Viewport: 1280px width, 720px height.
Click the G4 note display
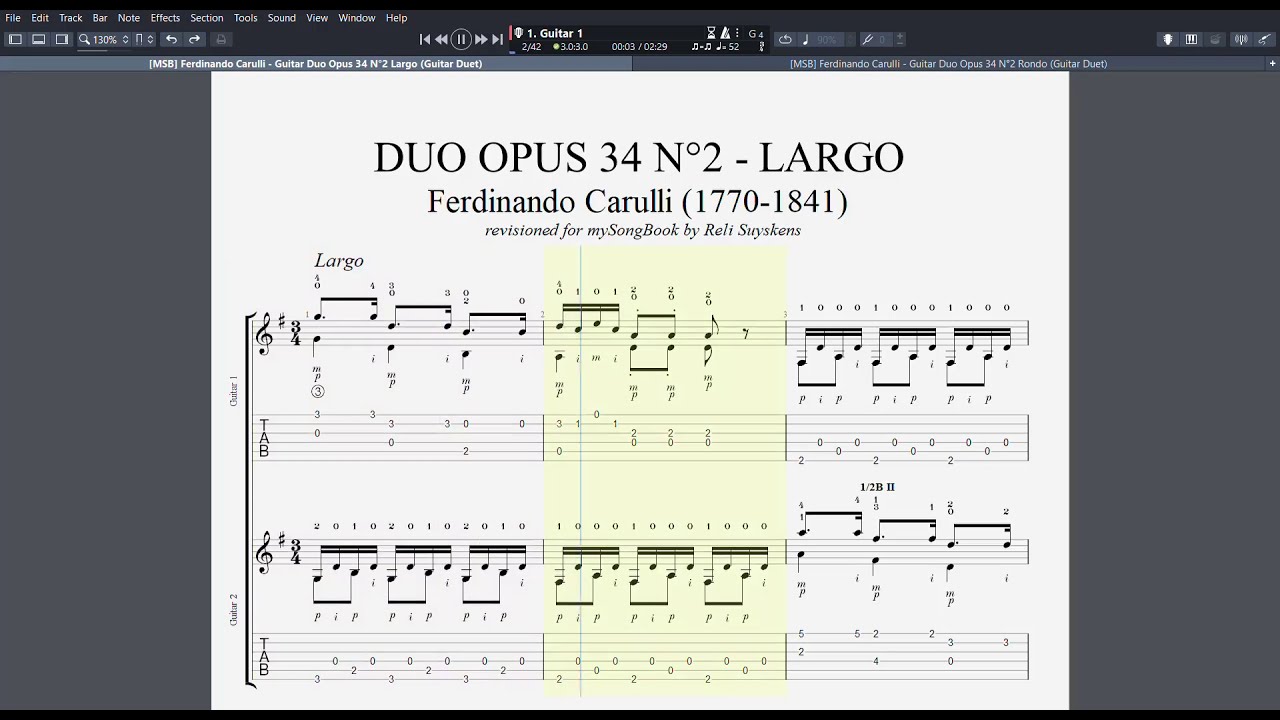756,34
